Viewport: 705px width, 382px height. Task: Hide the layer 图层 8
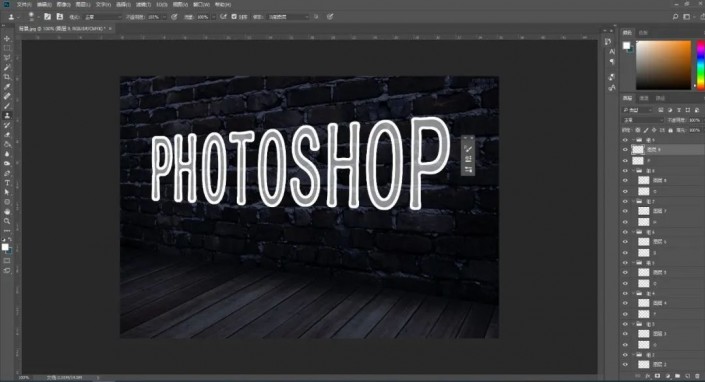[x=625, y=180]
